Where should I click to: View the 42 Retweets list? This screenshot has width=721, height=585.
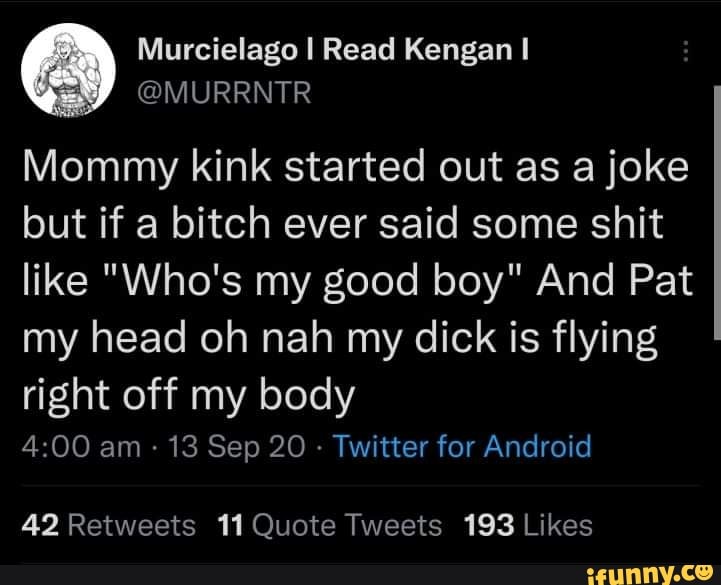(109, 526)
